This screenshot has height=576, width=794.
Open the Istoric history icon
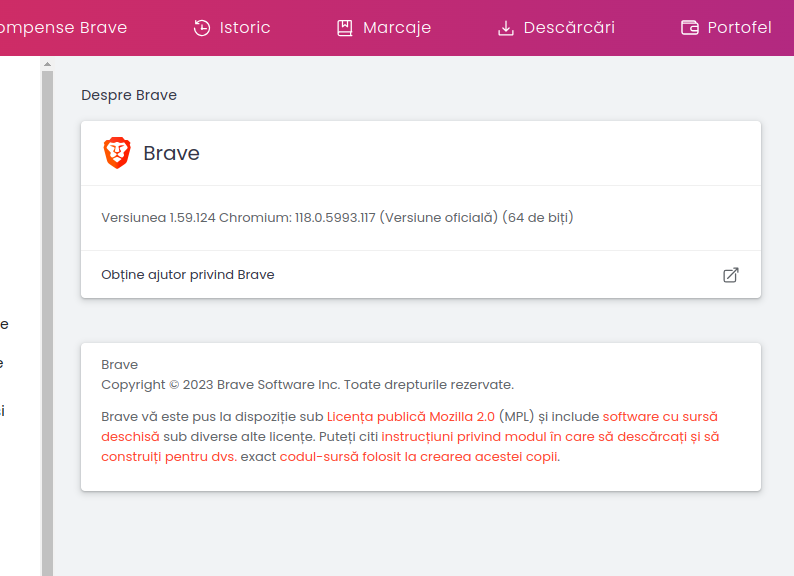coord(202,27)
